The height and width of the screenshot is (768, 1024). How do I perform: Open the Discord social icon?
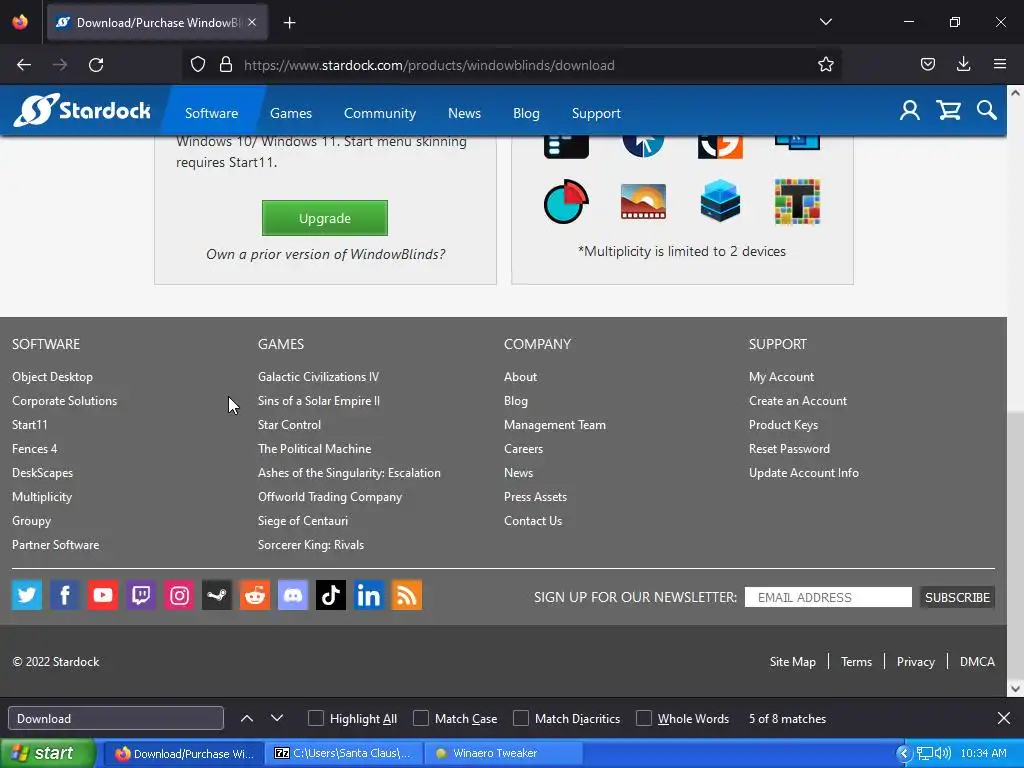[293, 595]
